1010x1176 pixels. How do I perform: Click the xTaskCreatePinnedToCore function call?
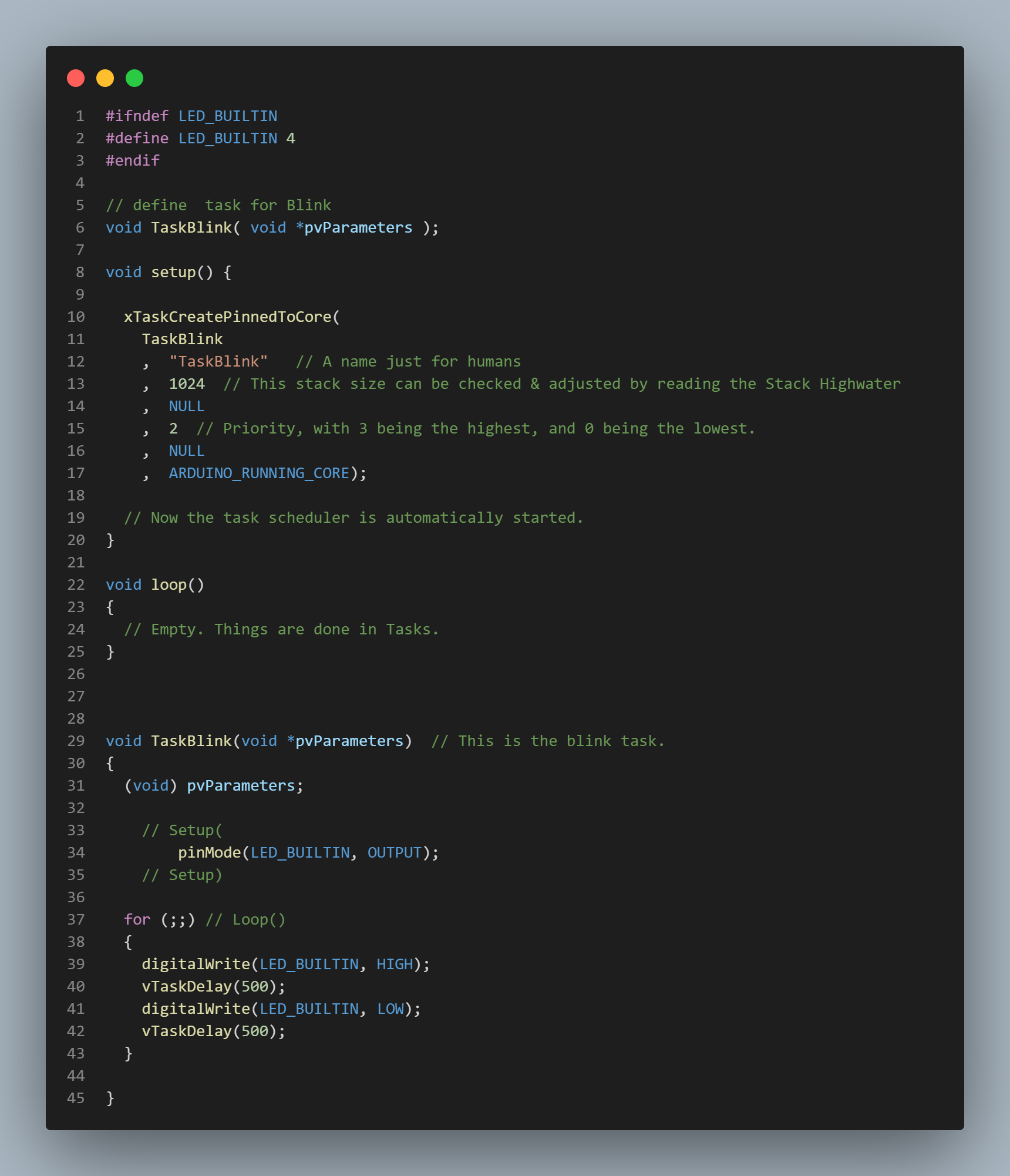point(228,317)
